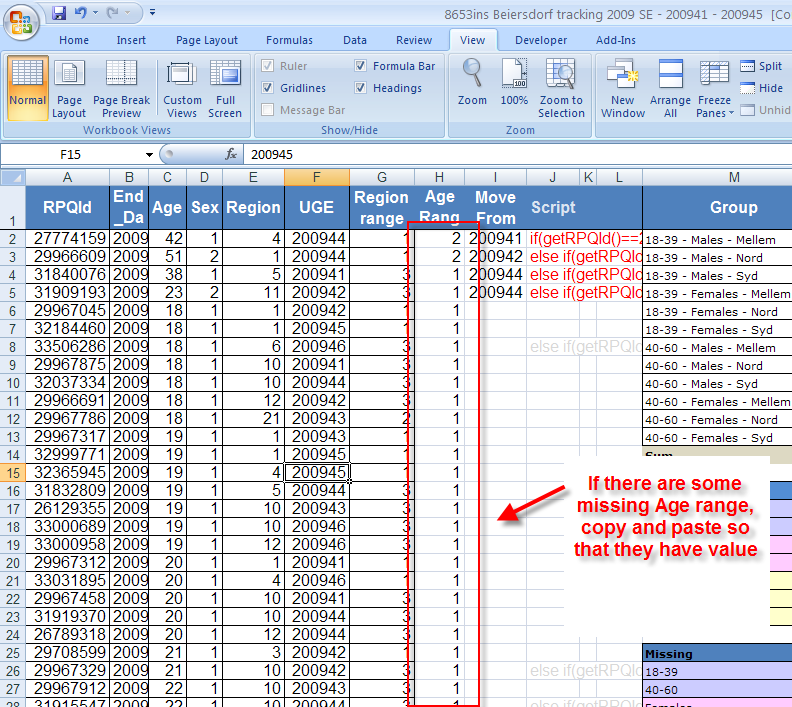Switch to the Developer tab
792x707 pixels.
coord(541,40)
